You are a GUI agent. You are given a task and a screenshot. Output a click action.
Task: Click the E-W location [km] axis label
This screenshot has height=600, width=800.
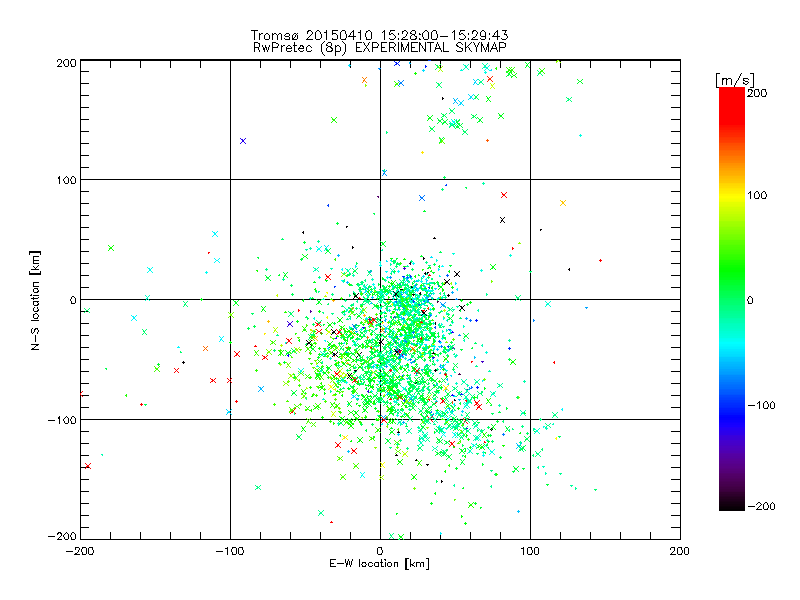379,564
